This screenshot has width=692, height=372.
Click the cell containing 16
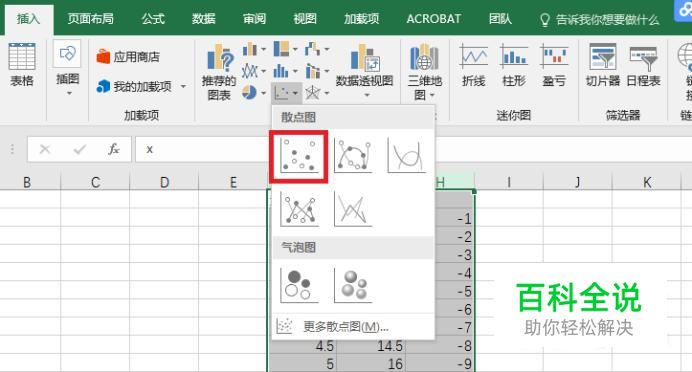pyautogui.click(x=371, y=364)
